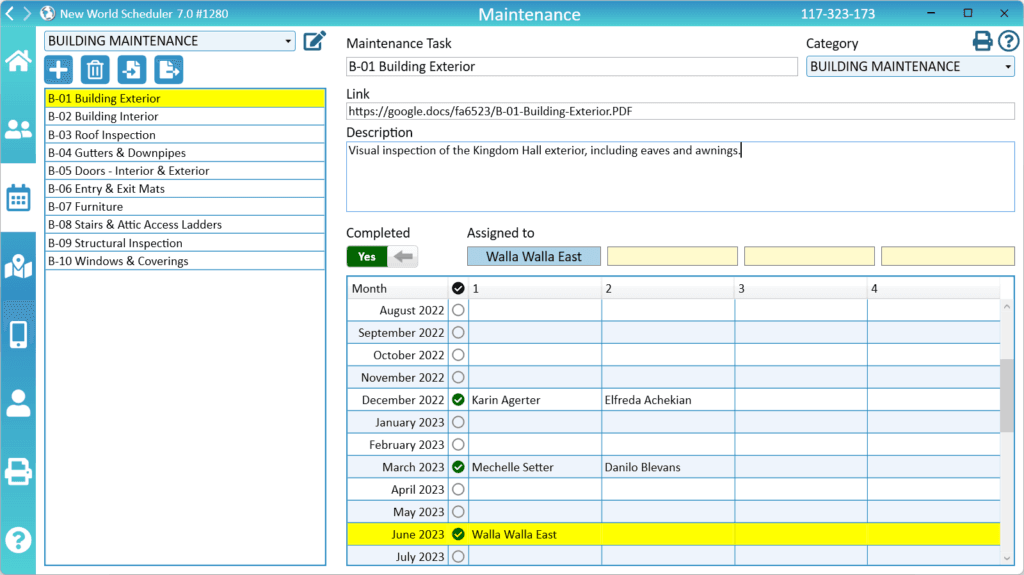Click the schedule scrollbar thumb

[1007, 395]
